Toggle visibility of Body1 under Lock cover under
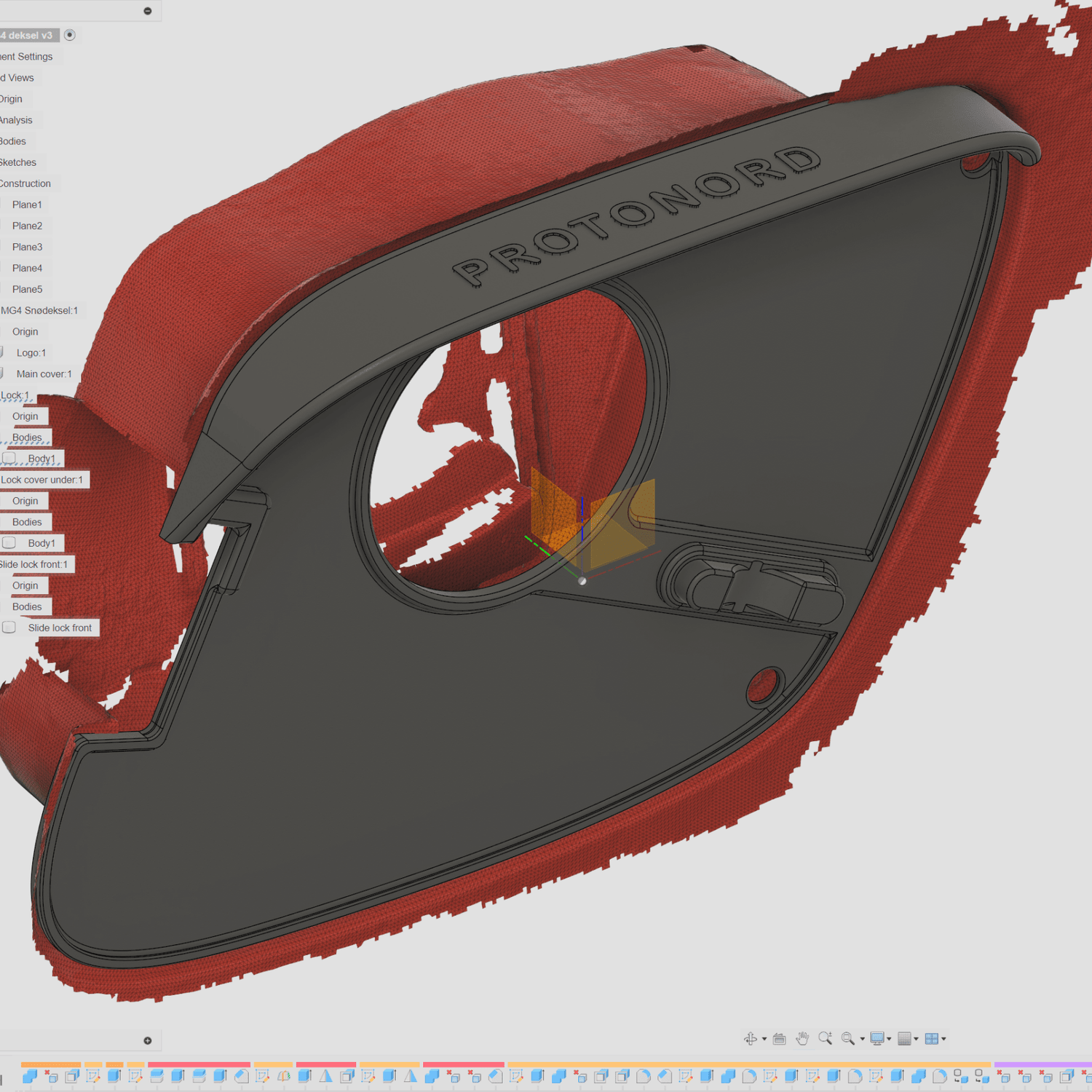 tap(9, 543)
